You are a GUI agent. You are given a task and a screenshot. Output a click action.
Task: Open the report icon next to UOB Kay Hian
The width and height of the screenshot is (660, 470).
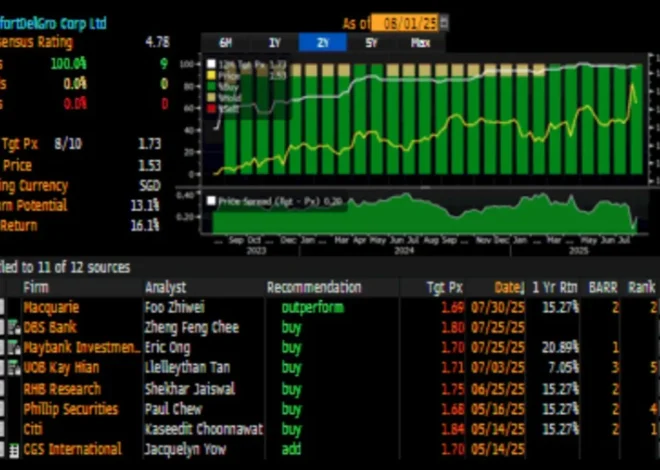[x=13, y=368]
